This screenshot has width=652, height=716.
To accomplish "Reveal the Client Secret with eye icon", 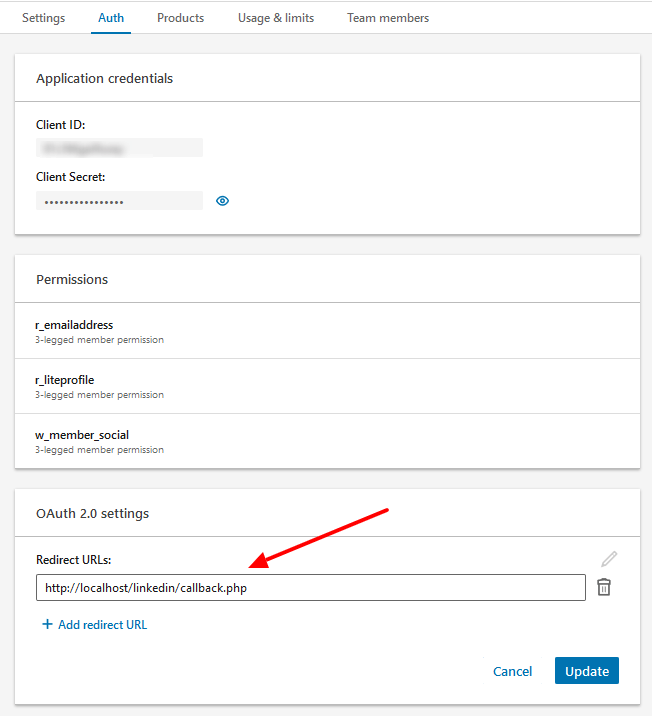I will (223, 201).
